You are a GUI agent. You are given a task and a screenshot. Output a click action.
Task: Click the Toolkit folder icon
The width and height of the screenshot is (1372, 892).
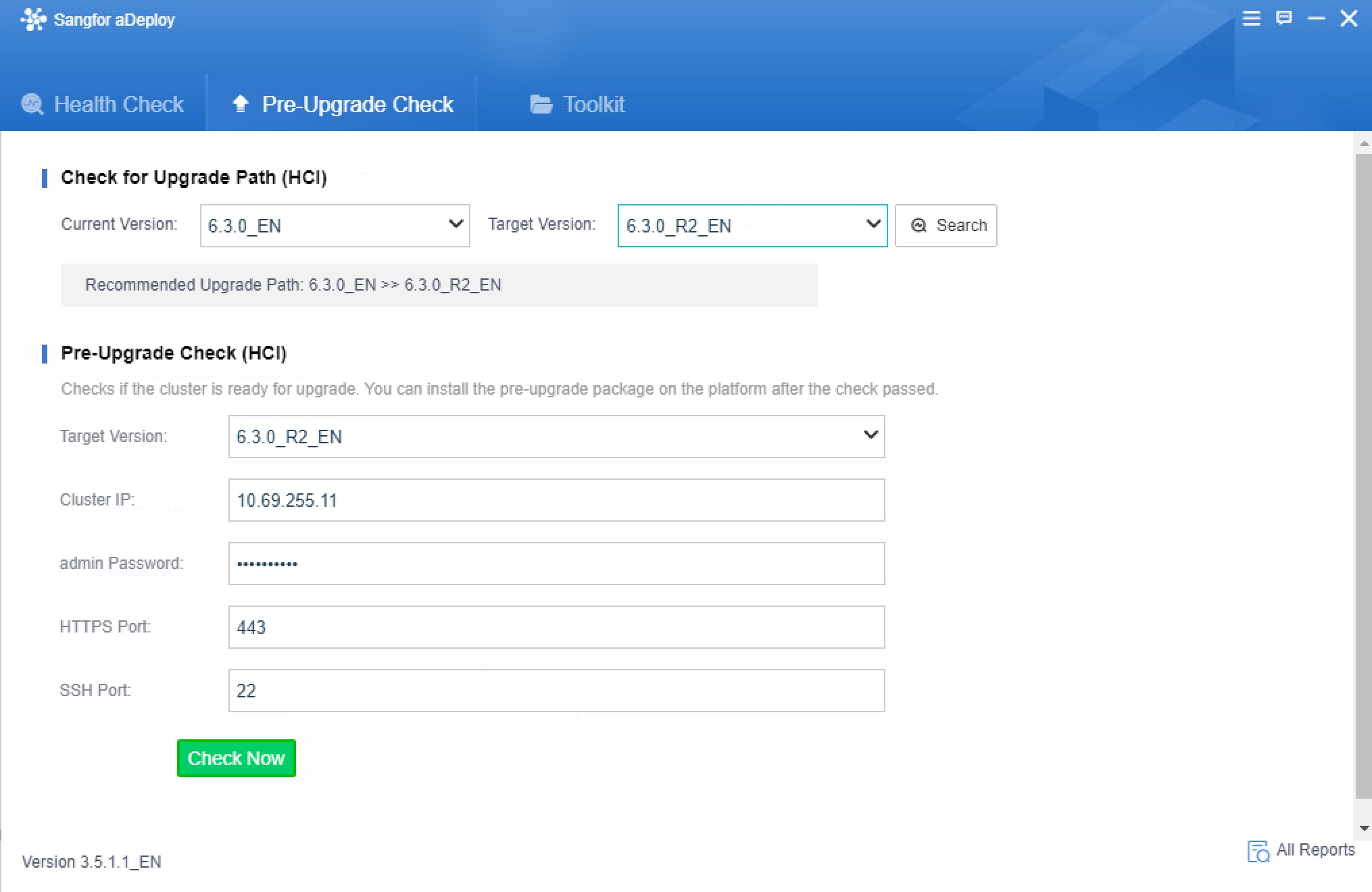[541, 104]
